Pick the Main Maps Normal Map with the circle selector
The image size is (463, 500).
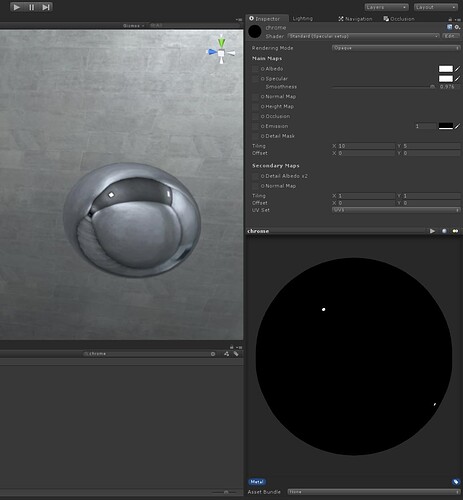pos(263,97)
